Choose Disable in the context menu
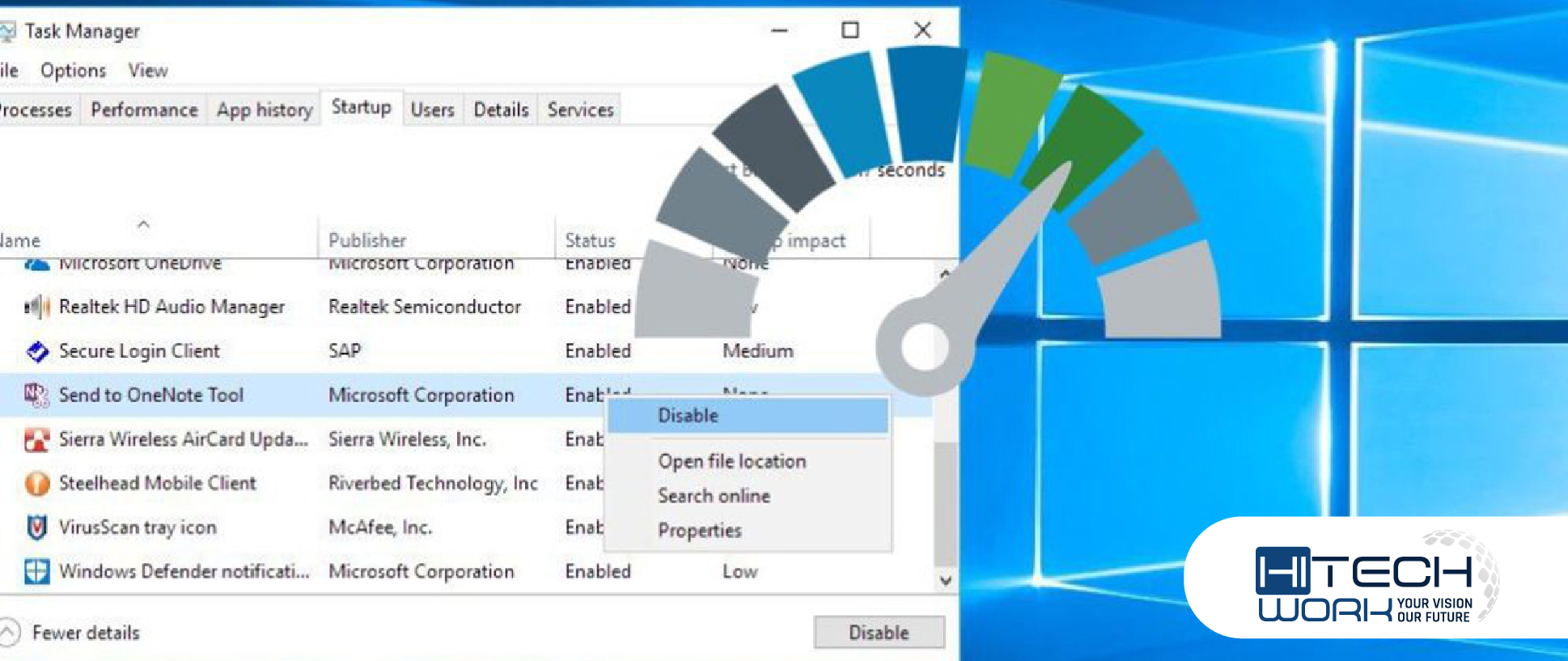Screen dimensions: 1568x661 tap(748, 416)
